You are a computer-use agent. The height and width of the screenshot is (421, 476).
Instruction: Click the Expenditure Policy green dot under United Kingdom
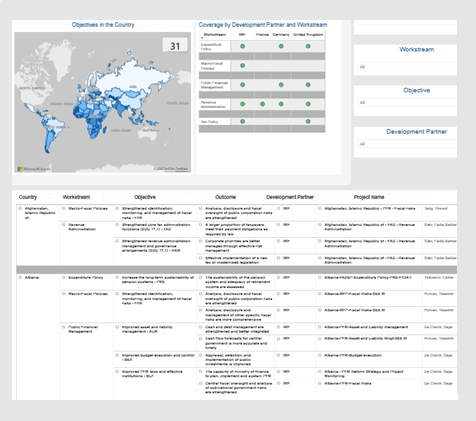coord(308,46)
